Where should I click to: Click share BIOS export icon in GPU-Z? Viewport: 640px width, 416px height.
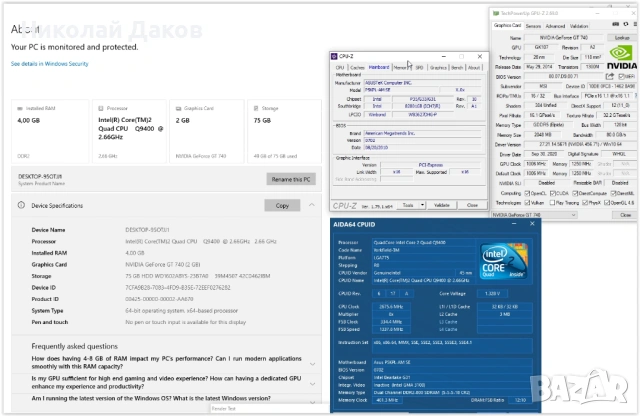pos(610,76)
